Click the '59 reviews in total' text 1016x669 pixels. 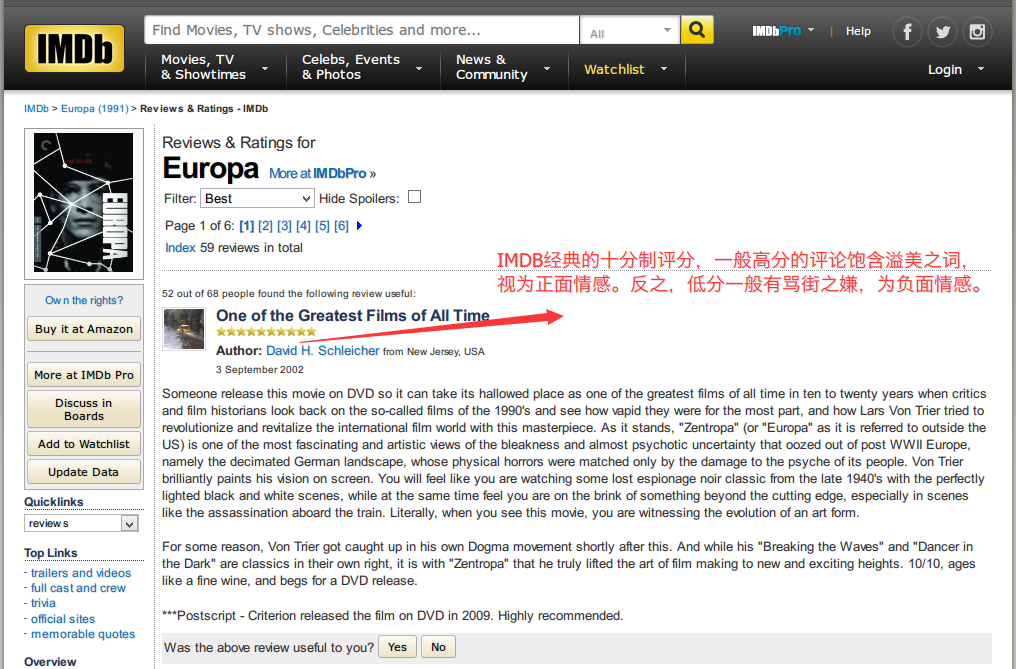[x=251, y=248]
